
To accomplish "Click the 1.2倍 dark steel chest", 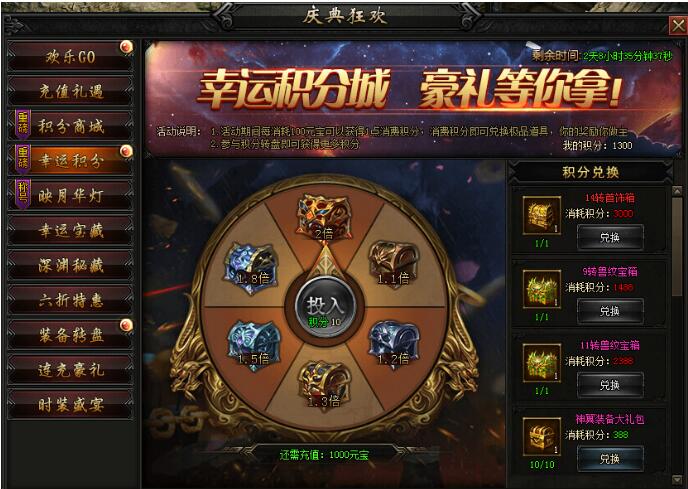I will [x=394, y=344].
